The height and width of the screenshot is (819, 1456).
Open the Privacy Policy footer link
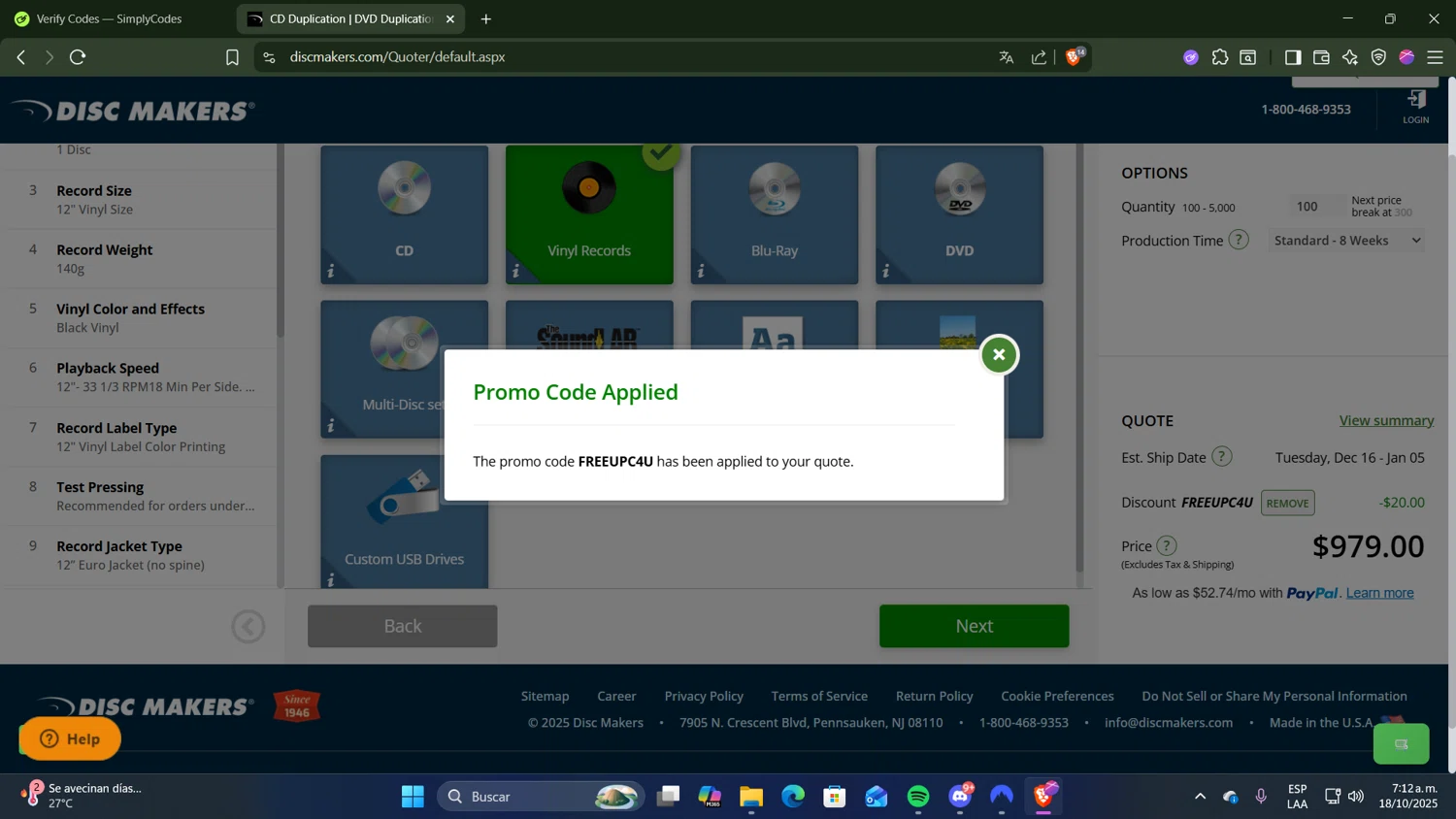pos(704,696)
